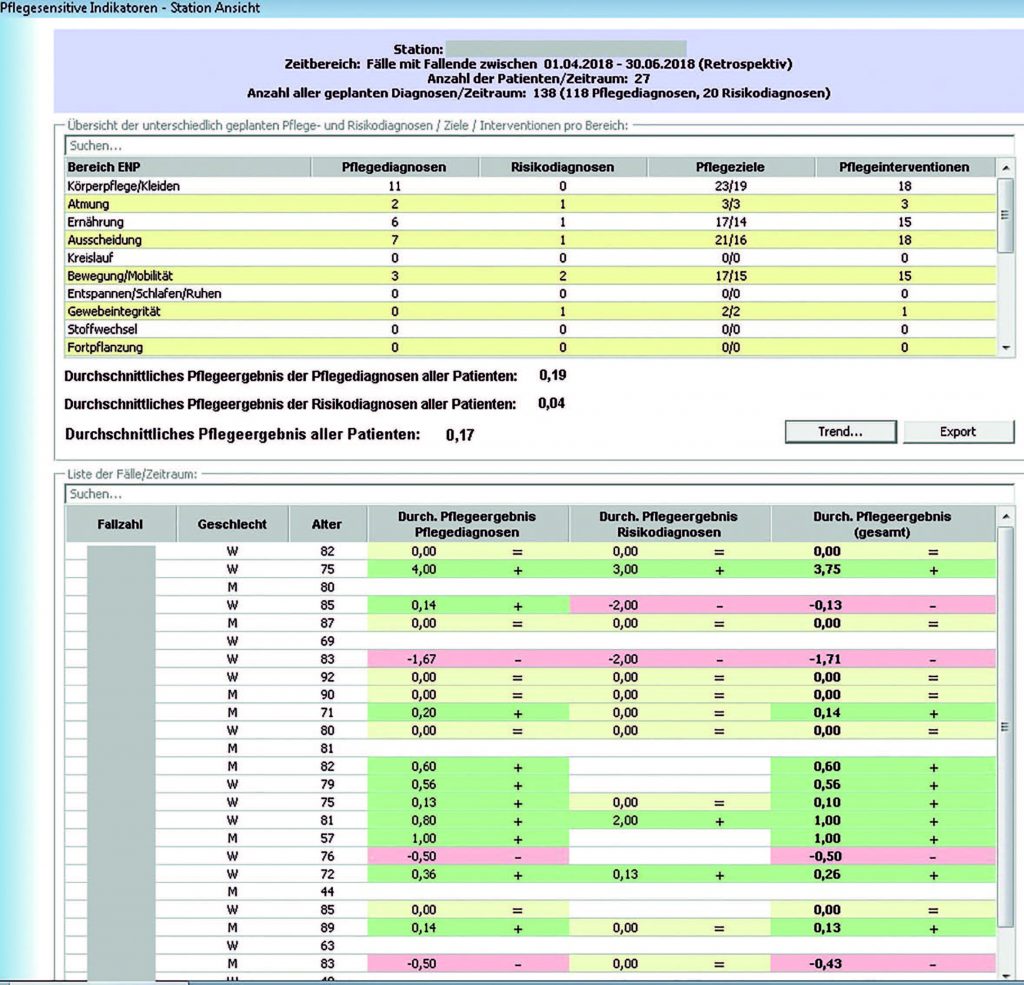Select the Ausscheidung row
Viewport: 1024px width, 985px height.
530,240
